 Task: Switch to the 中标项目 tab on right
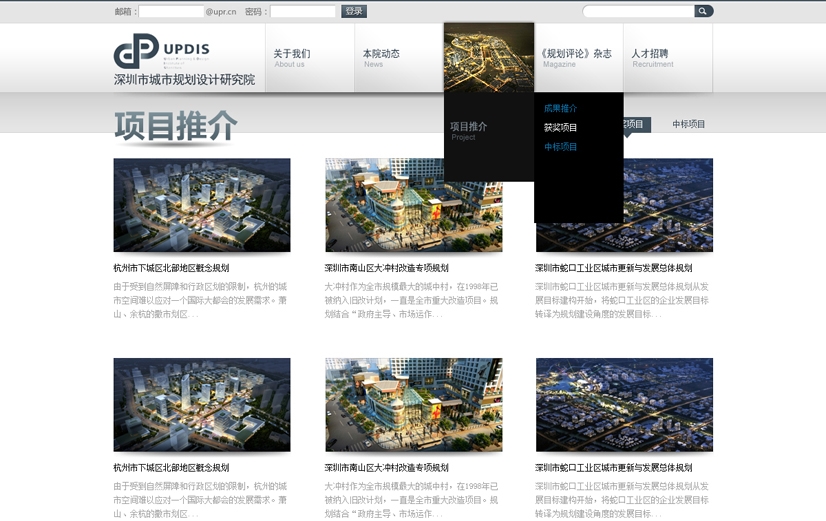pos(688,125)
